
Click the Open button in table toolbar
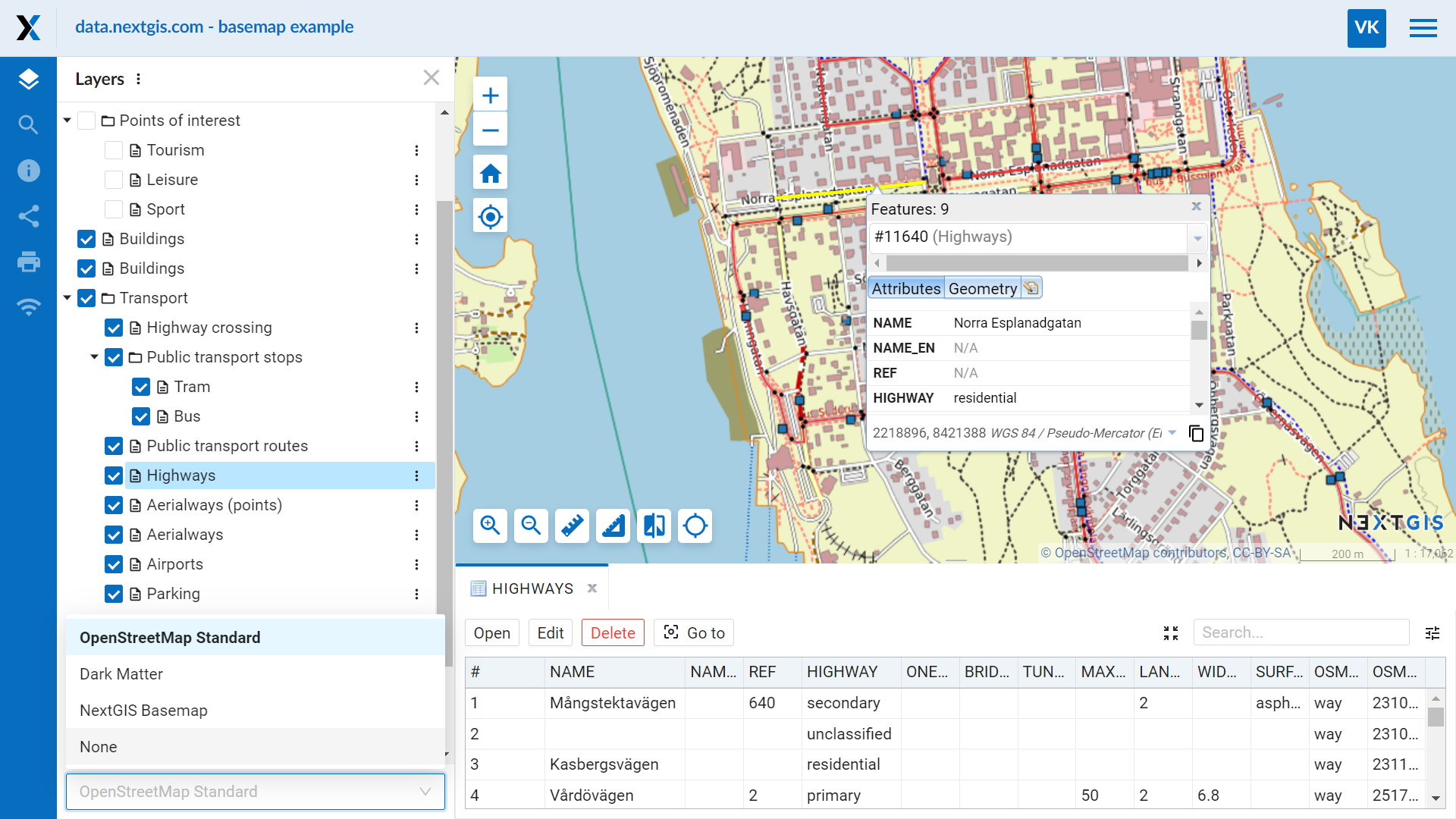(x=492, y=633)
